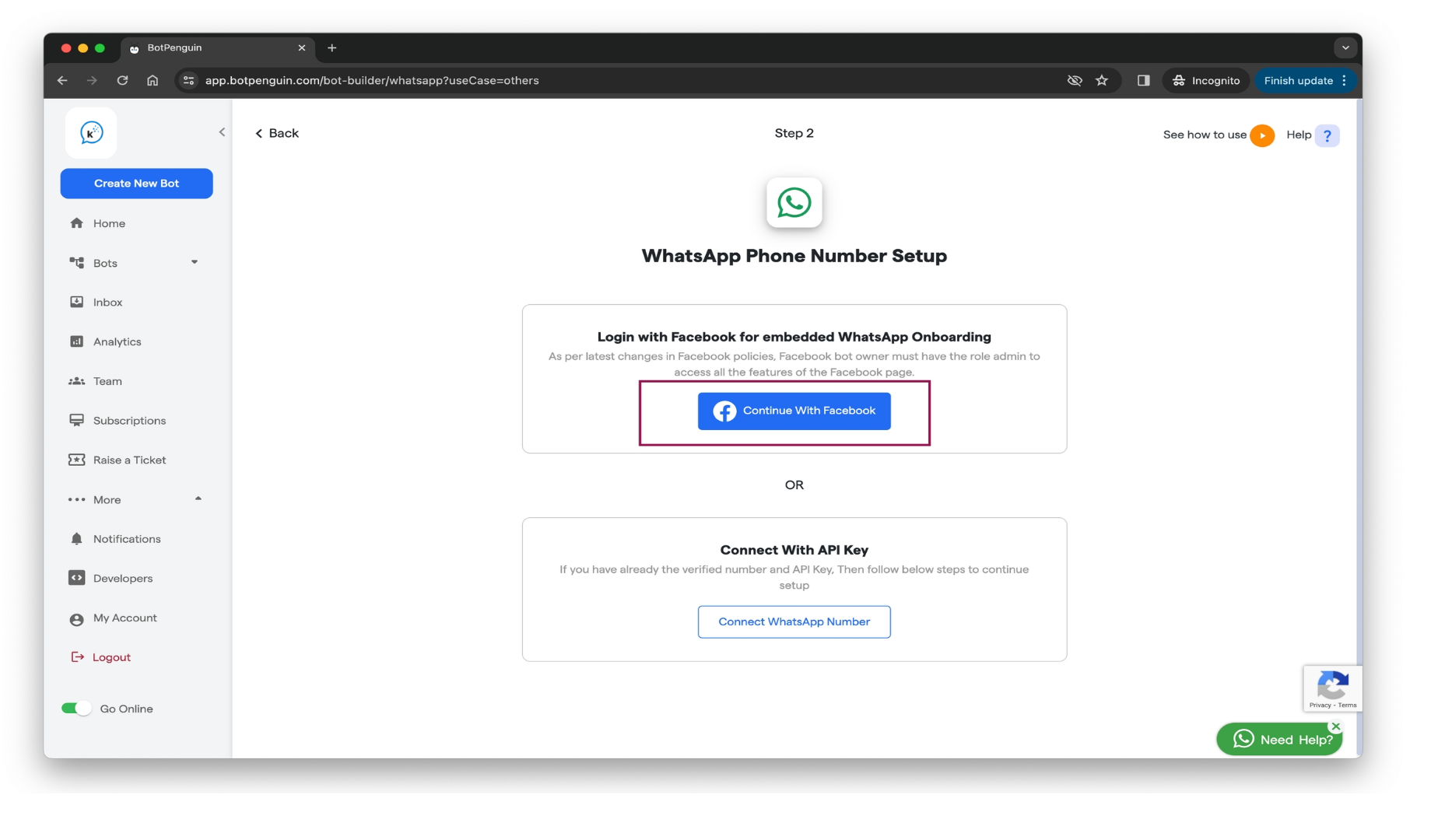This screenshot has height=840, width=1452.
Task: Click the three-dots More icon
Action: tap(76, 500)
